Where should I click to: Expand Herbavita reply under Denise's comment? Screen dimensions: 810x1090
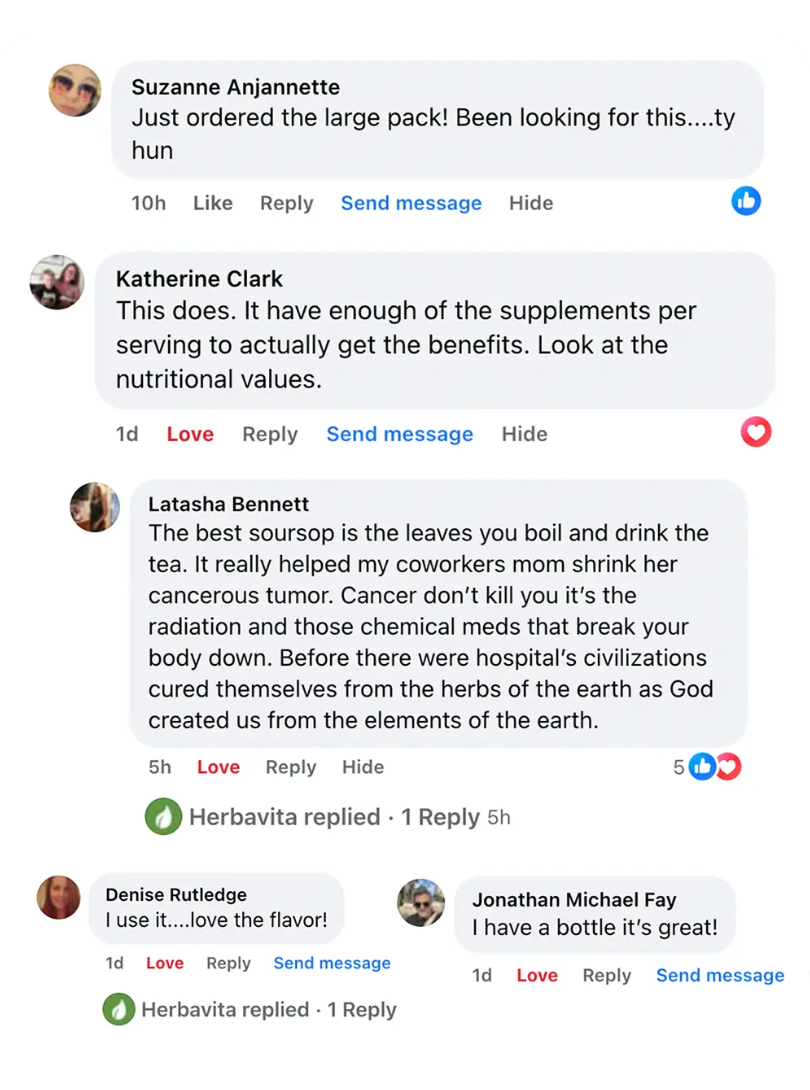pyautogui.click(x=268, y=1009)
